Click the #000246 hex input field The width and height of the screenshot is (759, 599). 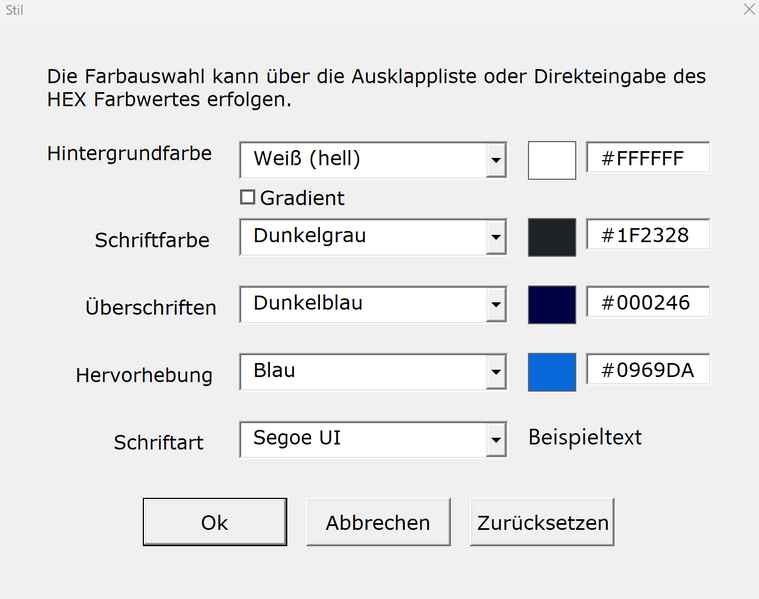[x=648, y=302]
